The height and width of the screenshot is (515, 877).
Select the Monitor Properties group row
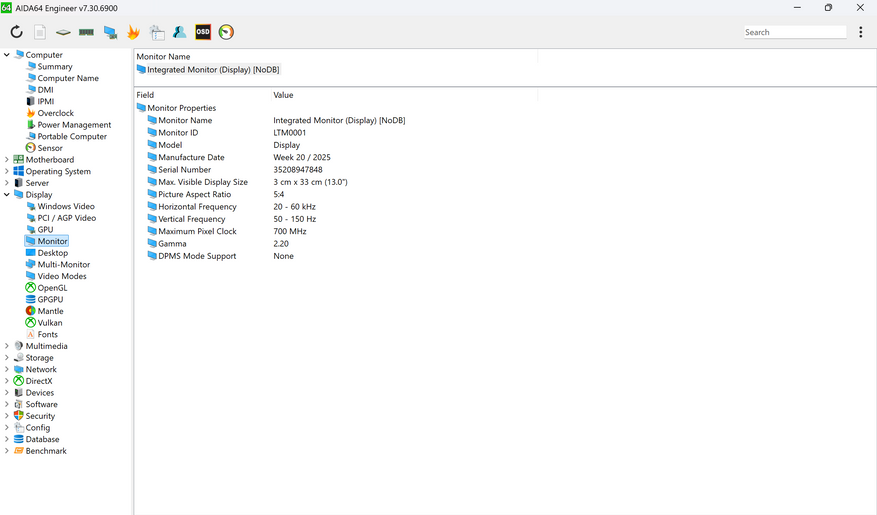177,108
